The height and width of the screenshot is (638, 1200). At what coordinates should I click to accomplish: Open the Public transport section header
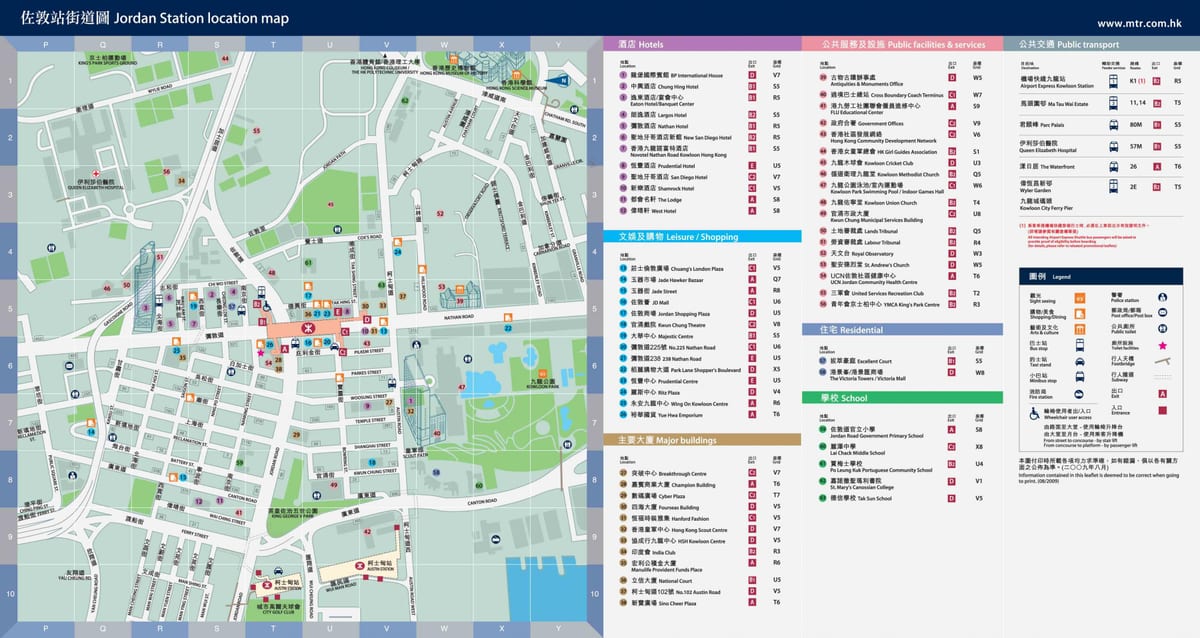[x=1101, y=44]
